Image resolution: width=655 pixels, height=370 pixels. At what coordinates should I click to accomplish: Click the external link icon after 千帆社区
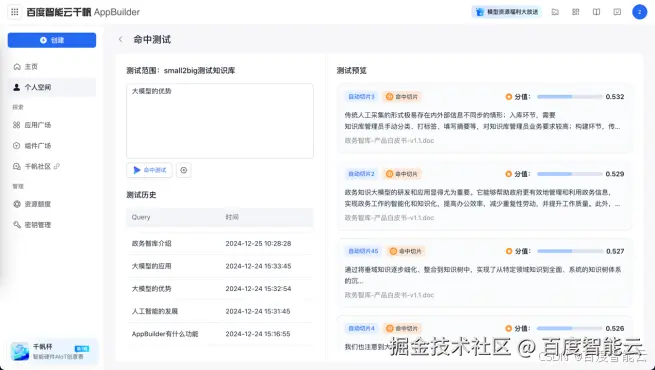57,166
